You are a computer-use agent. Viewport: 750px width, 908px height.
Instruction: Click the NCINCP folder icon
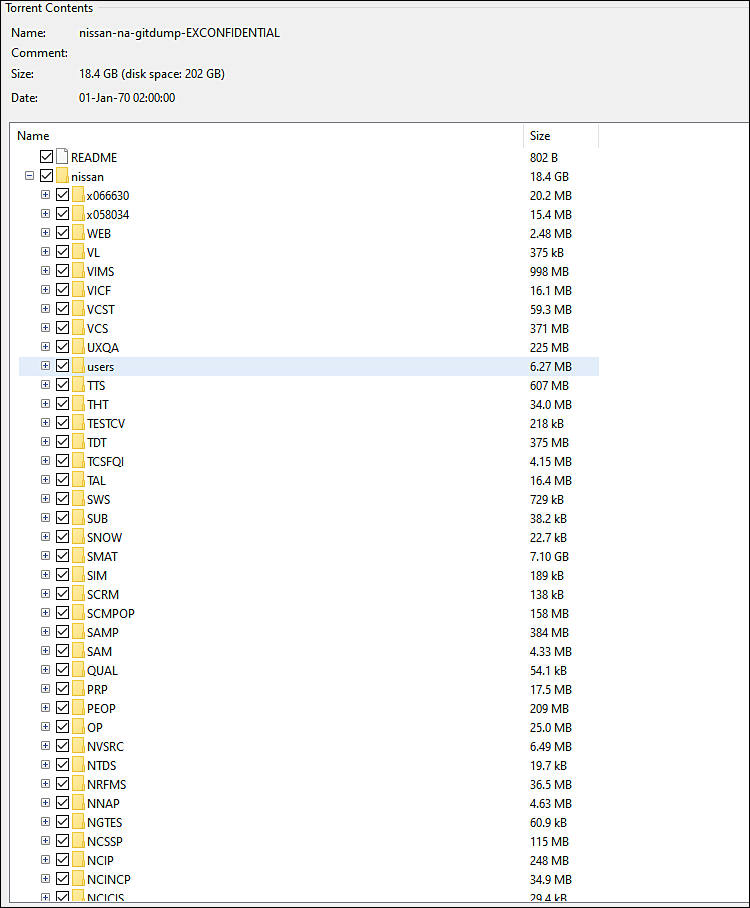[x=78, y=878]
